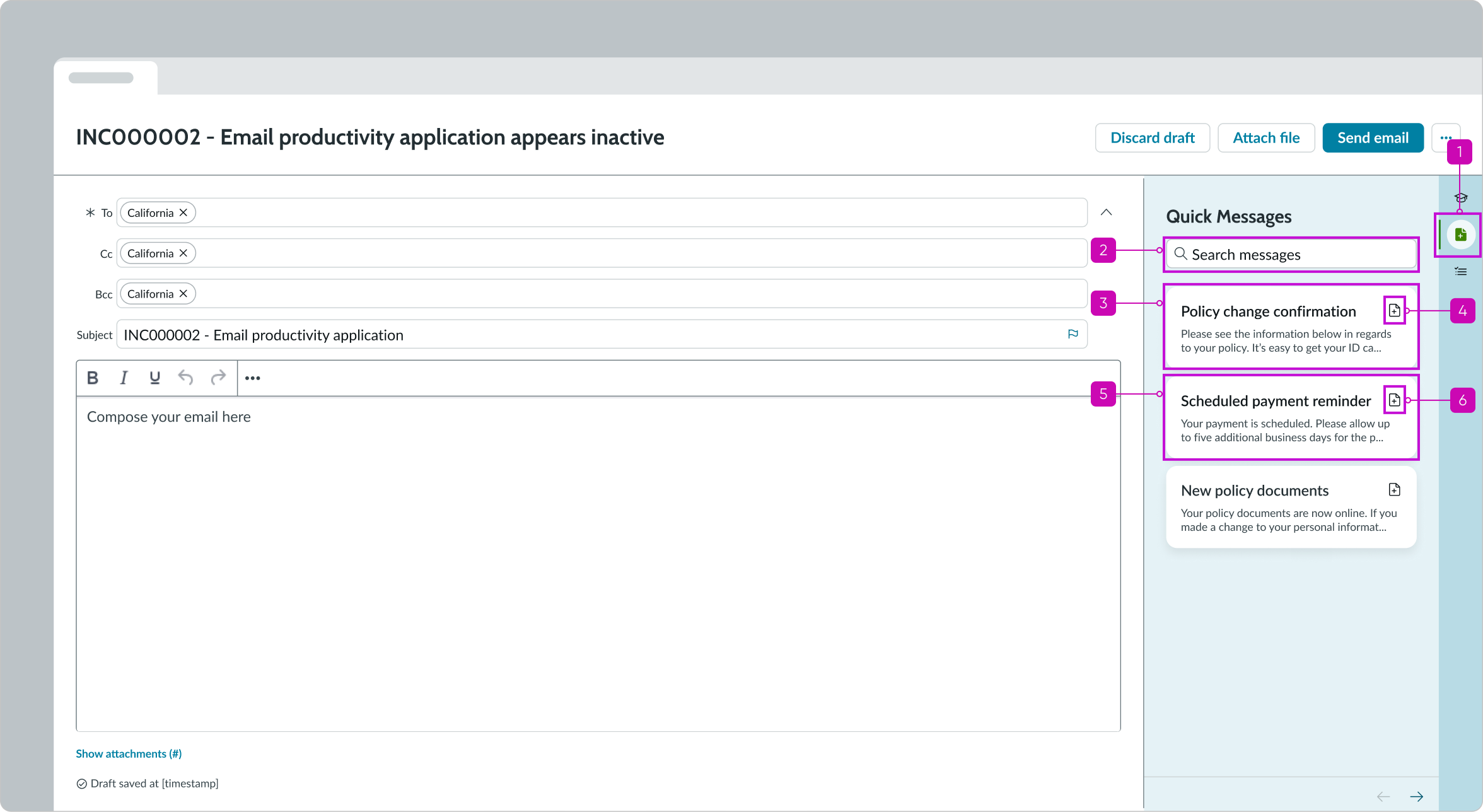1483x812 pixels.
Task: Insert the Scheduled payment reminder message
Action: click(x=1394, y=400)
